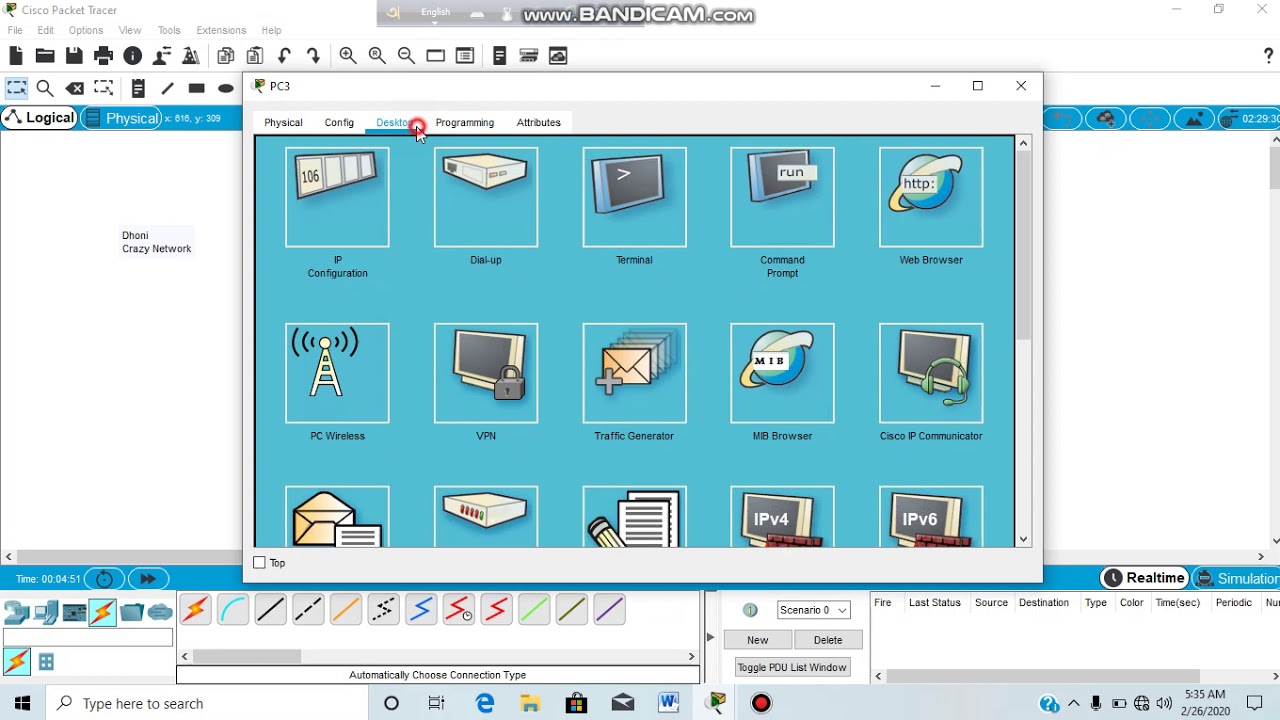Click the New file toolbar icon
The image size is (1280, 720).
[16, 56]
